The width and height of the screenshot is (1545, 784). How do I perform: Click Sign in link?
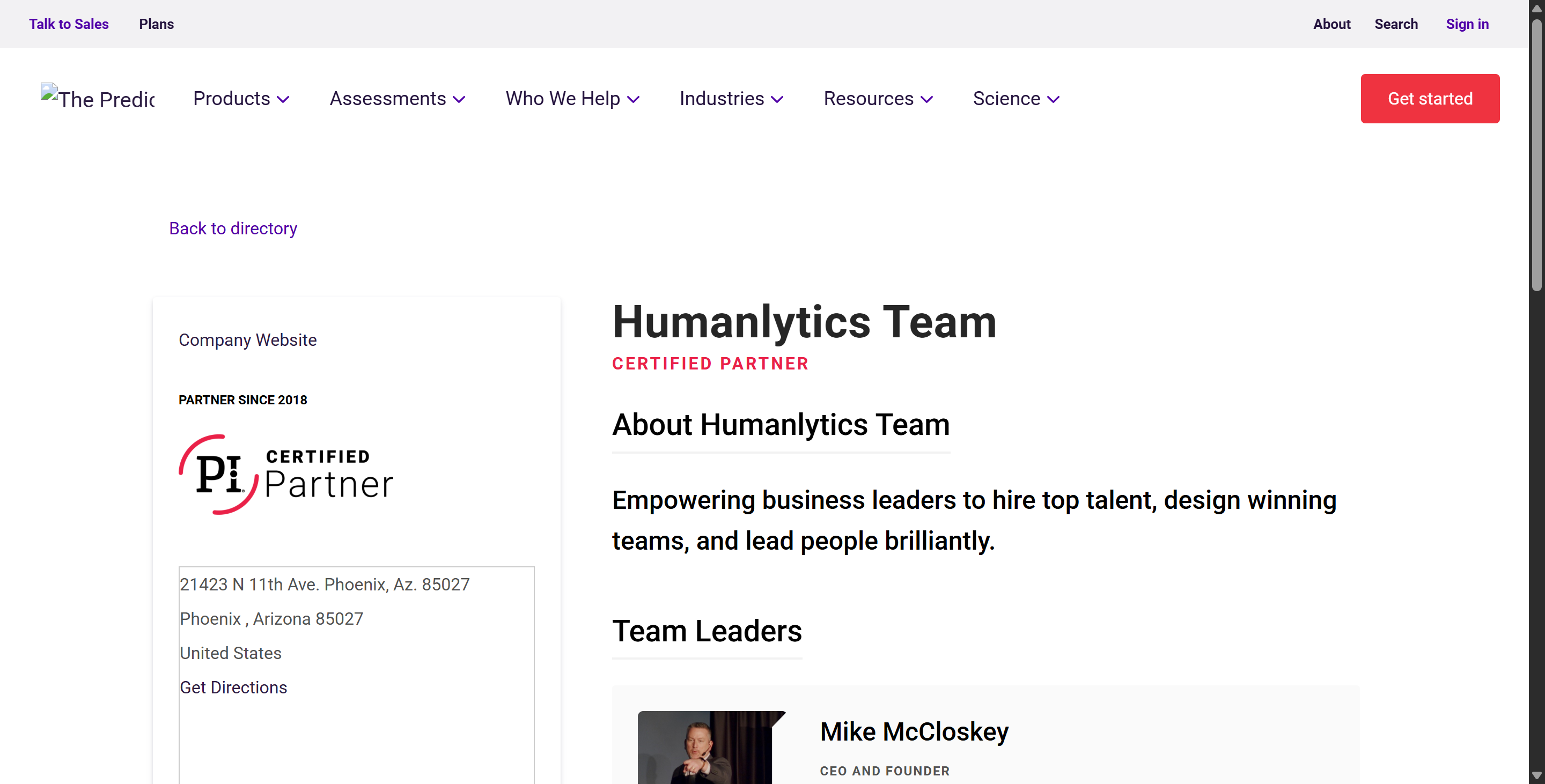point(1467,24)
